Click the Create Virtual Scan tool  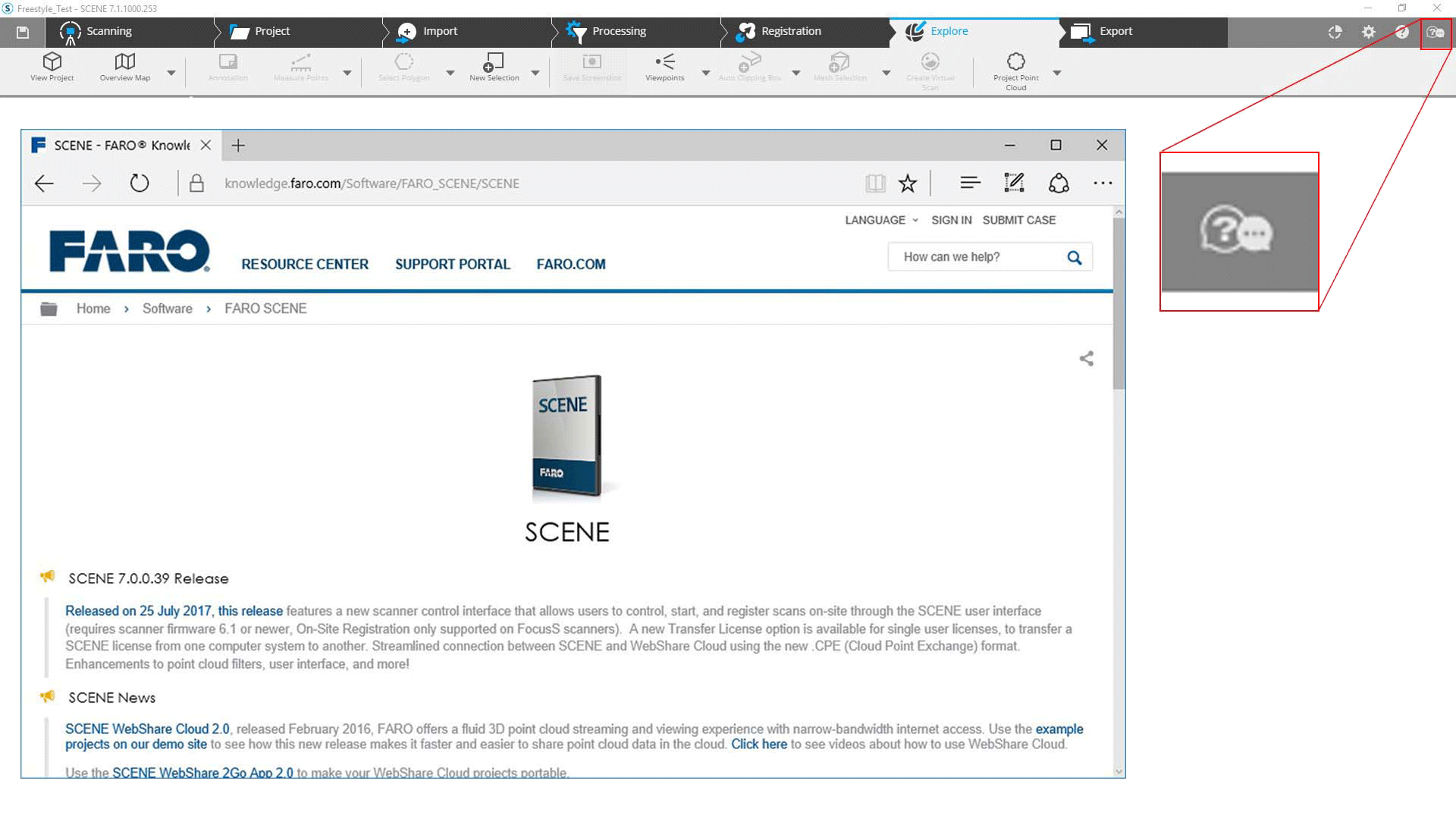coord(930,71)
